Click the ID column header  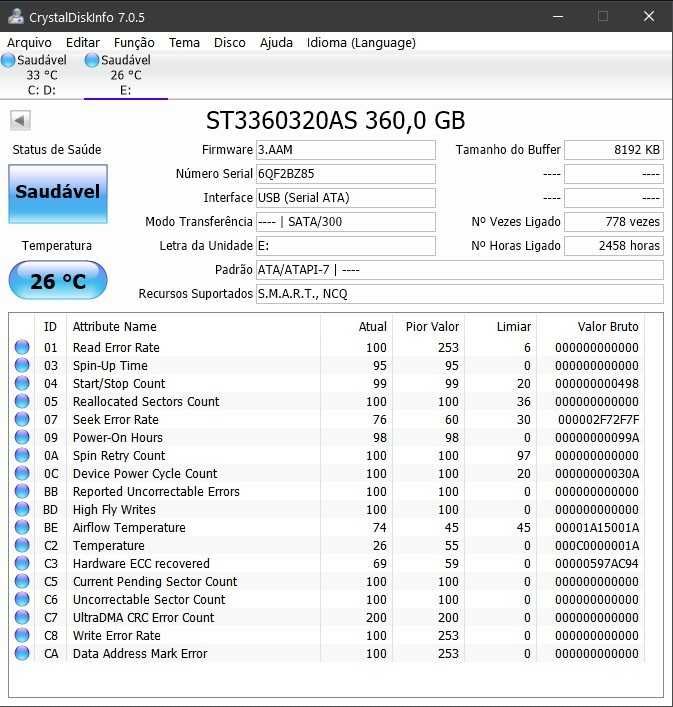click(x=50, y=326)
